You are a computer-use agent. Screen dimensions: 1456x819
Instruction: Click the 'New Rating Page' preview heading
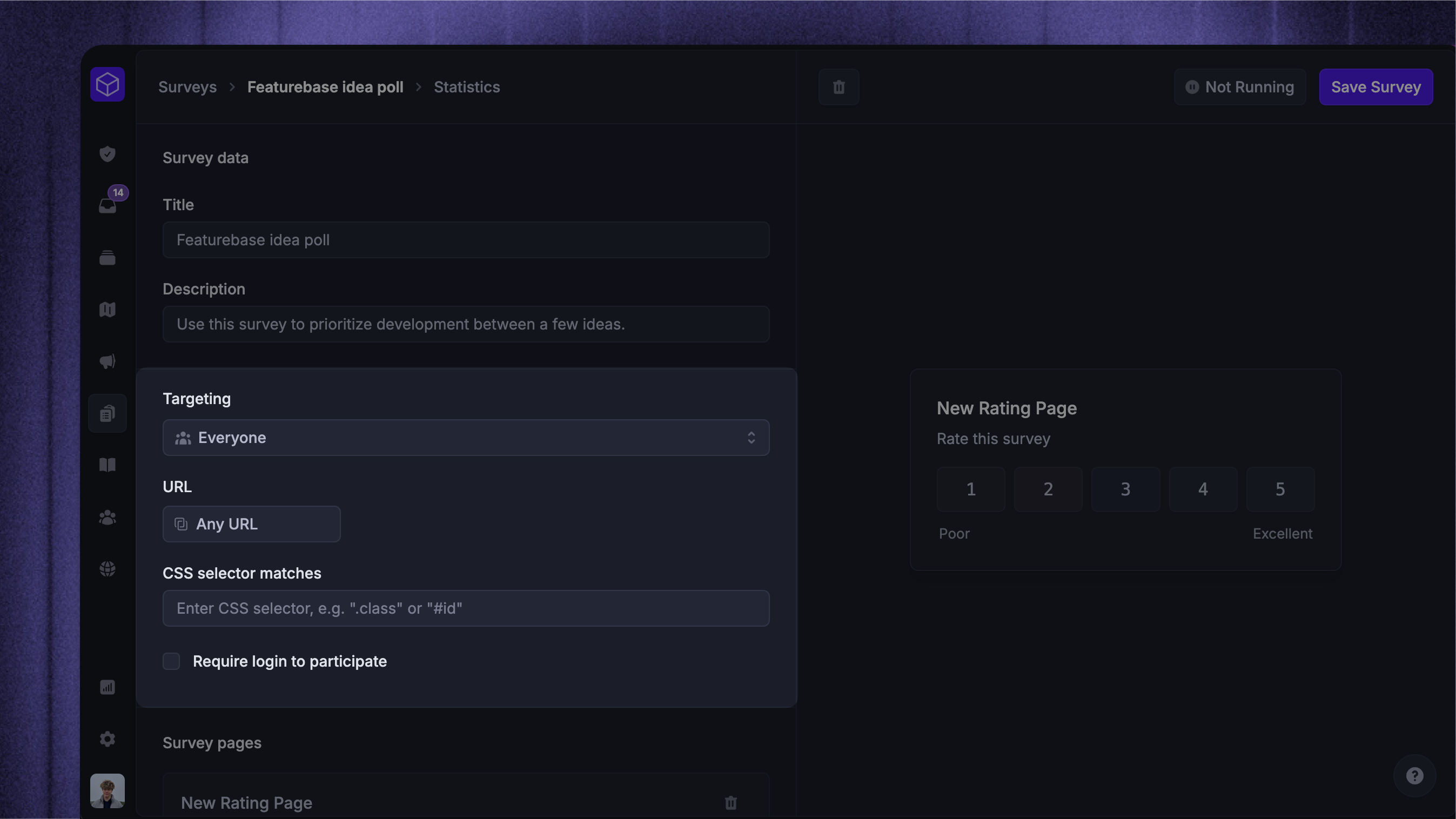(1007, 408)
